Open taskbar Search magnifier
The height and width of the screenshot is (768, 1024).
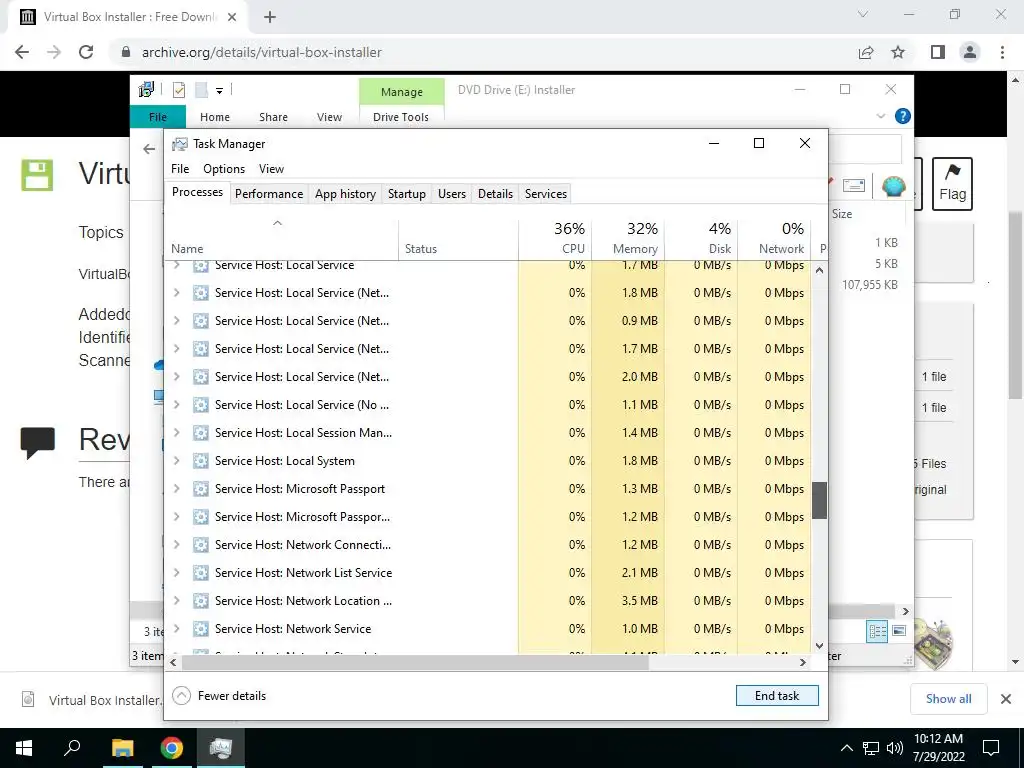point(72,747)
